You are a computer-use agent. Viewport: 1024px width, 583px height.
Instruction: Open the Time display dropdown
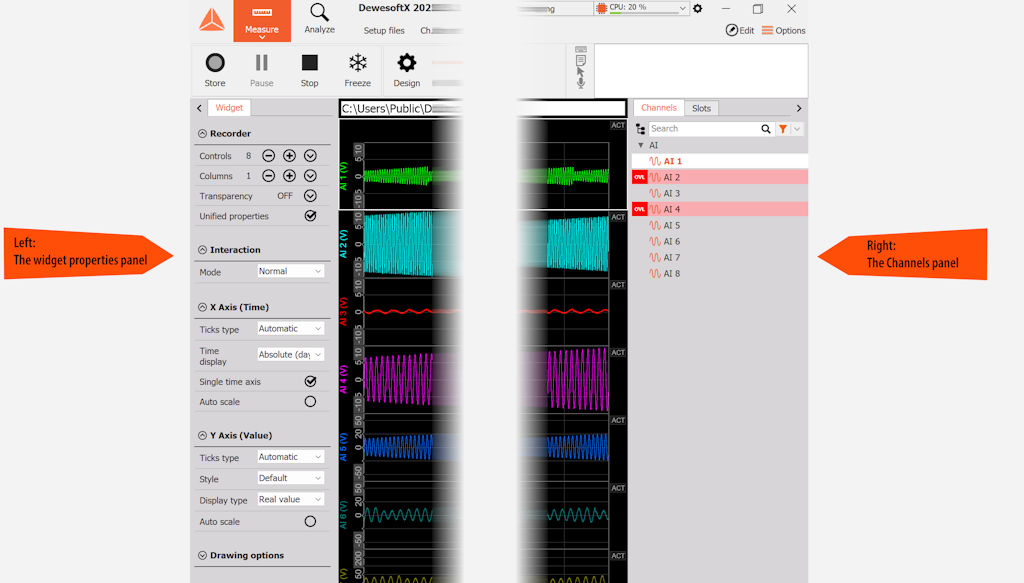click(290, 355)
